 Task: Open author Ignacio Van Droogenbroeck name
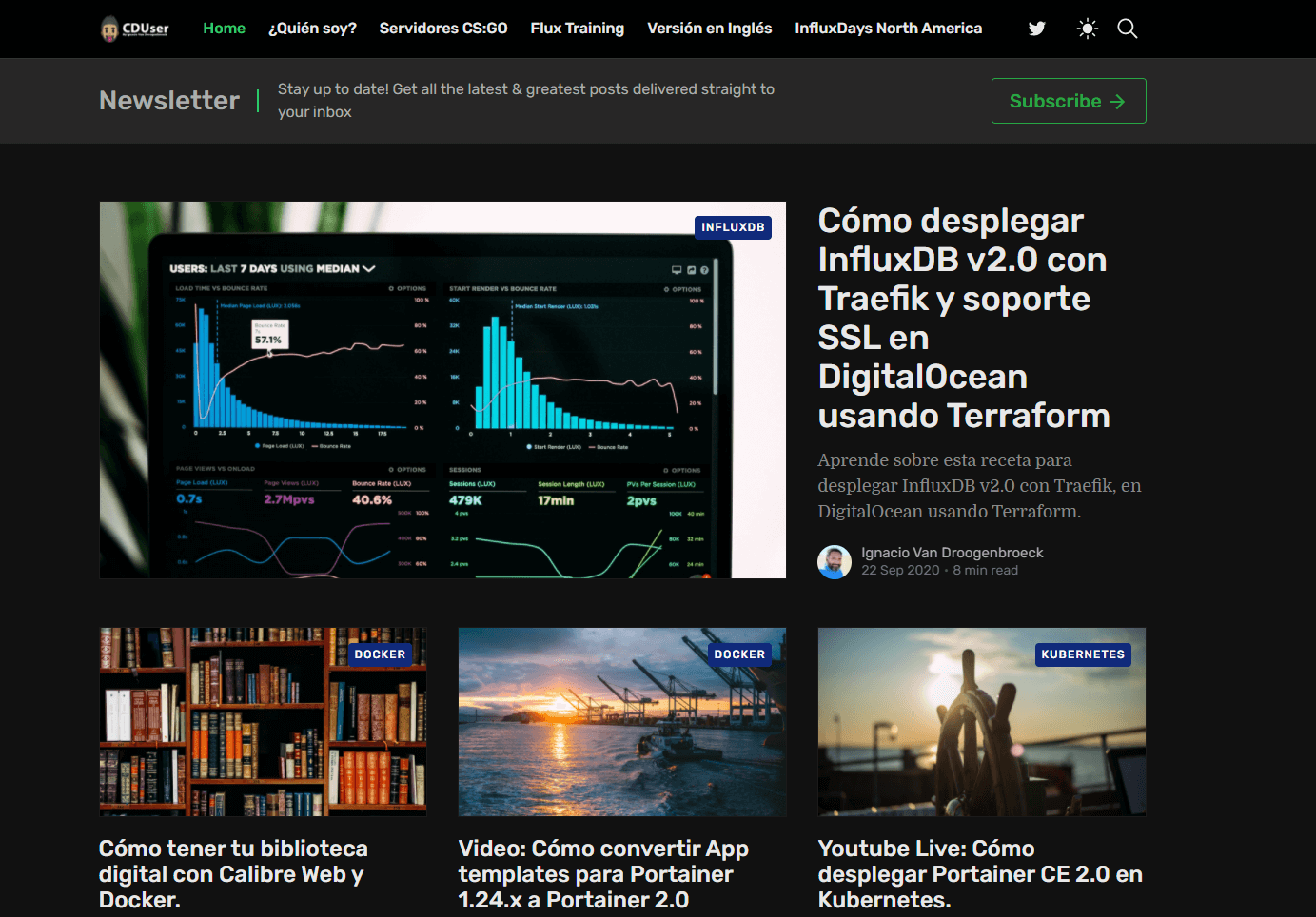pyautogui.click(x=953, y=553)
